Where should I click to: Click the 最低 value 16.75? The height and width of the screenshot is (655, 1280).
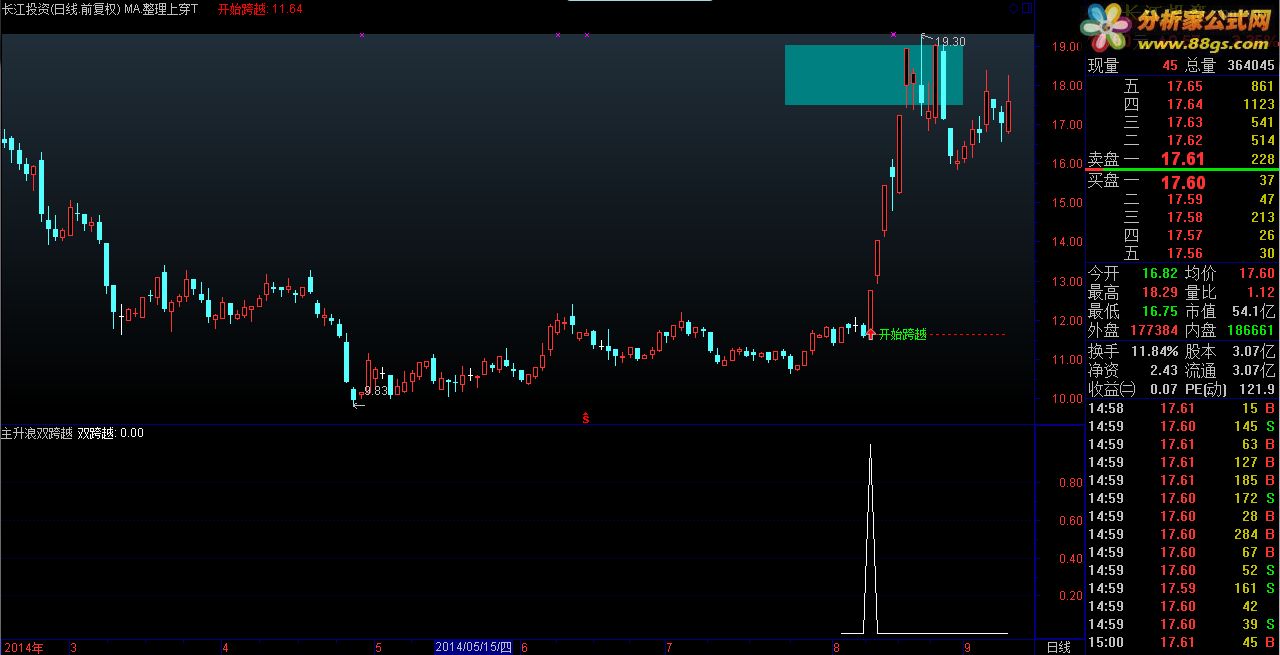click(x=1159, y=311)
